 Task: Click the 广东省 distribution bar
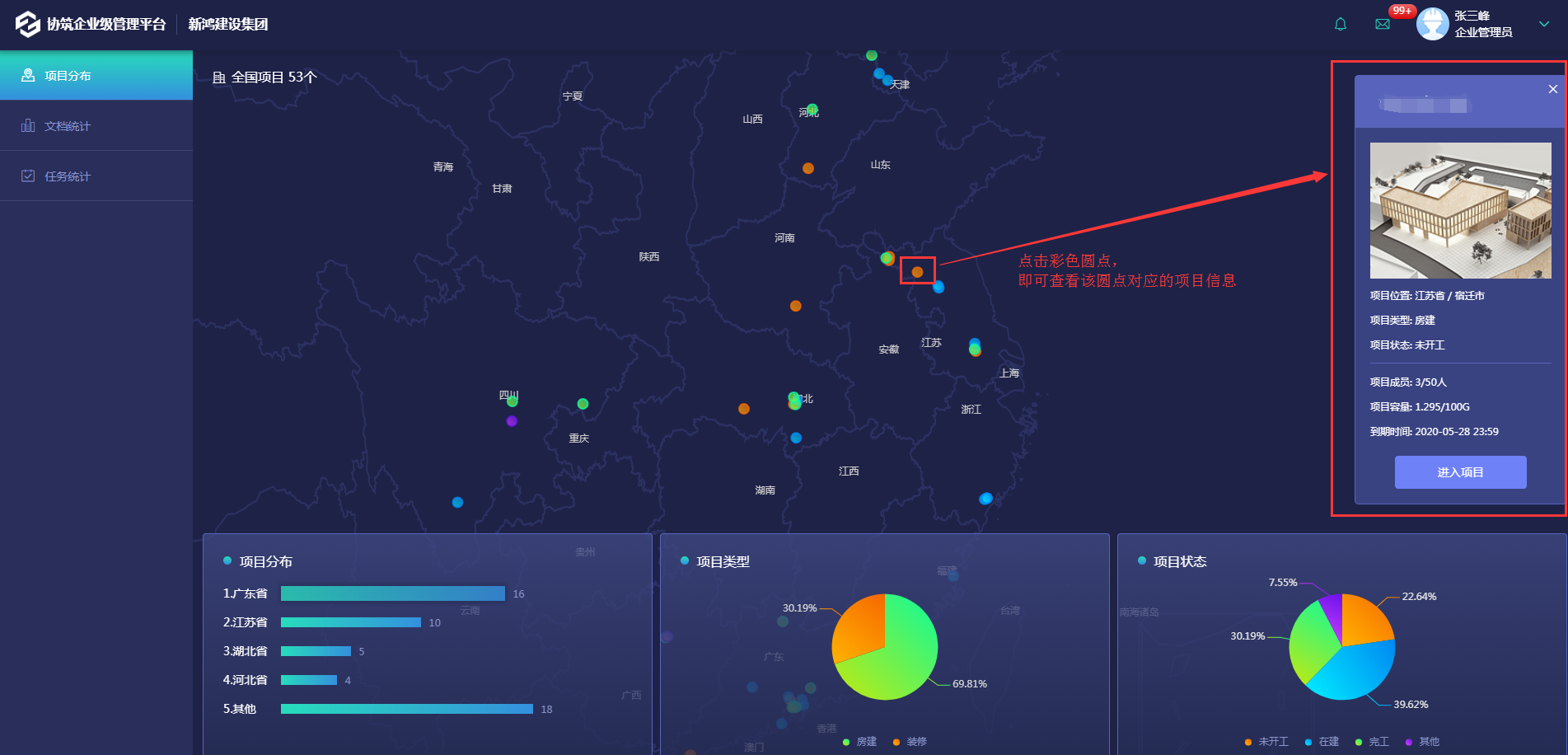pos(392,593)
